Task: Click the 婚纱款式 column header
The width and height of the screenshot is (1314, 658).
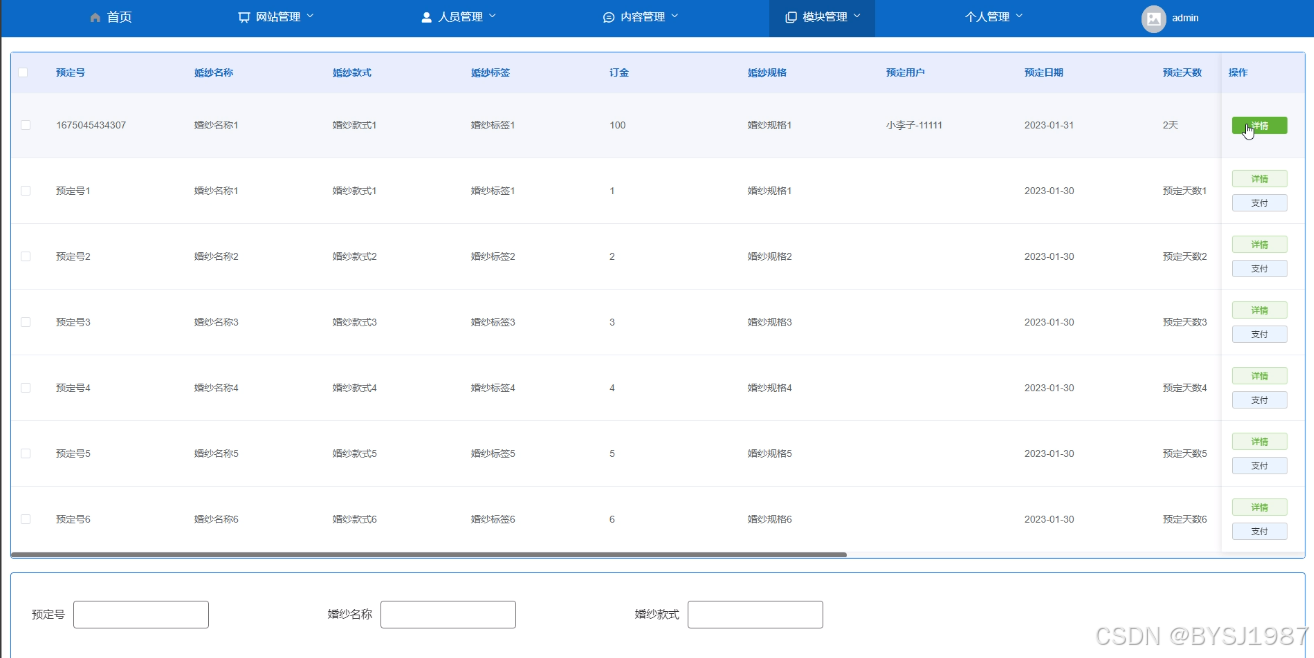Action: pos(352,73)
